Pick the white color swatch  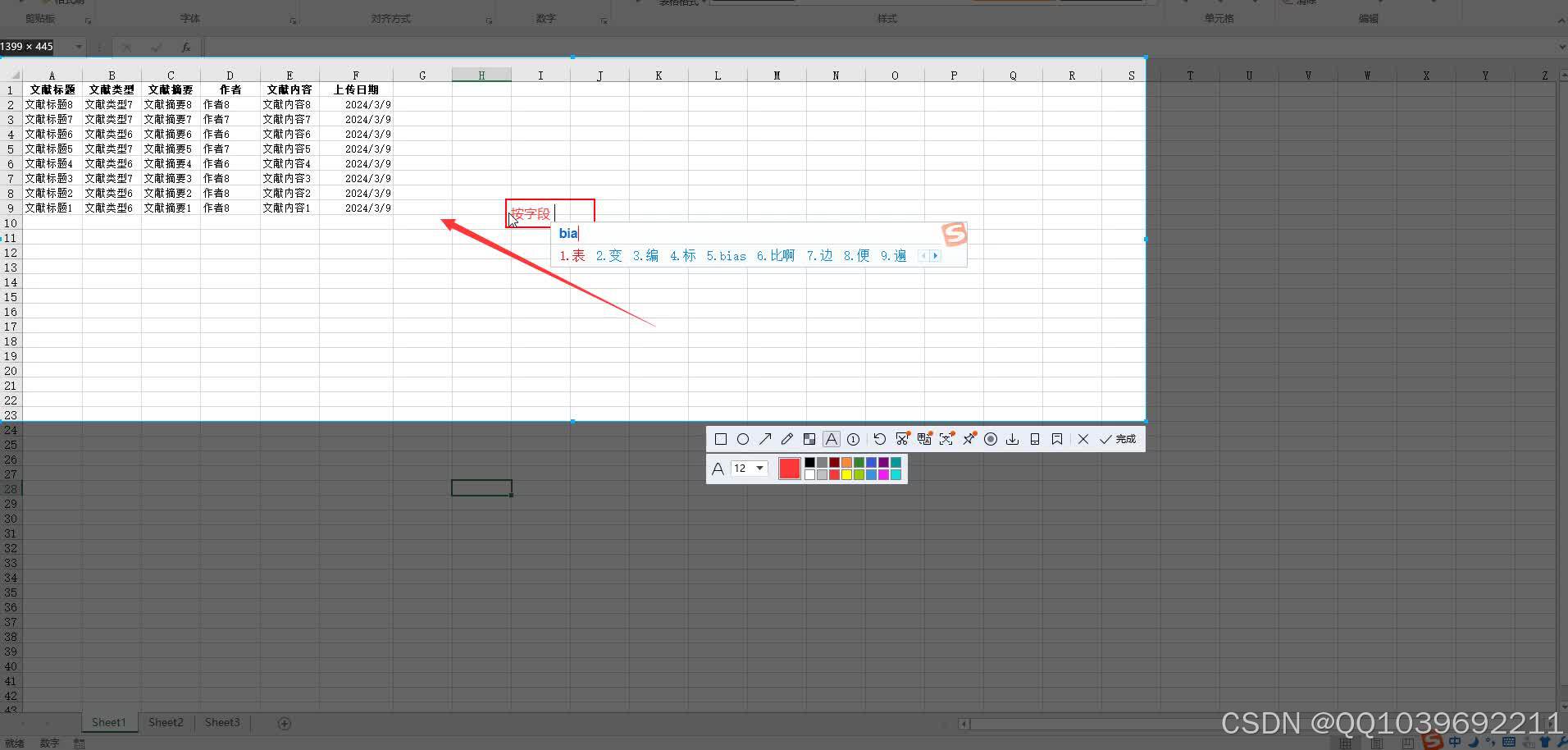tap(809, 474)
